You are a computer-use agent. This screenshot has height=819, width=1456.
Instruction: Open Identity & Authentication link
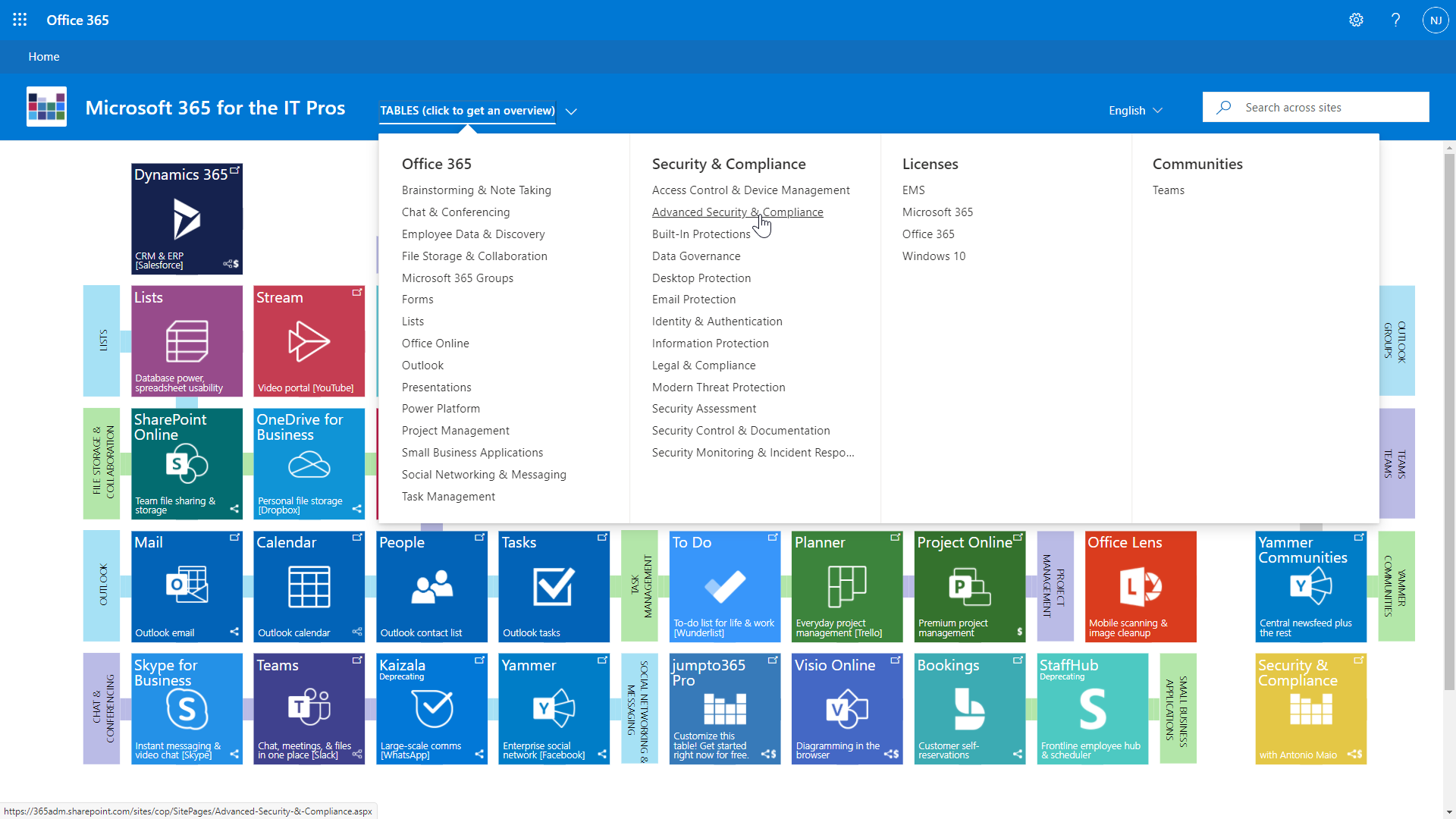(717, 322)
